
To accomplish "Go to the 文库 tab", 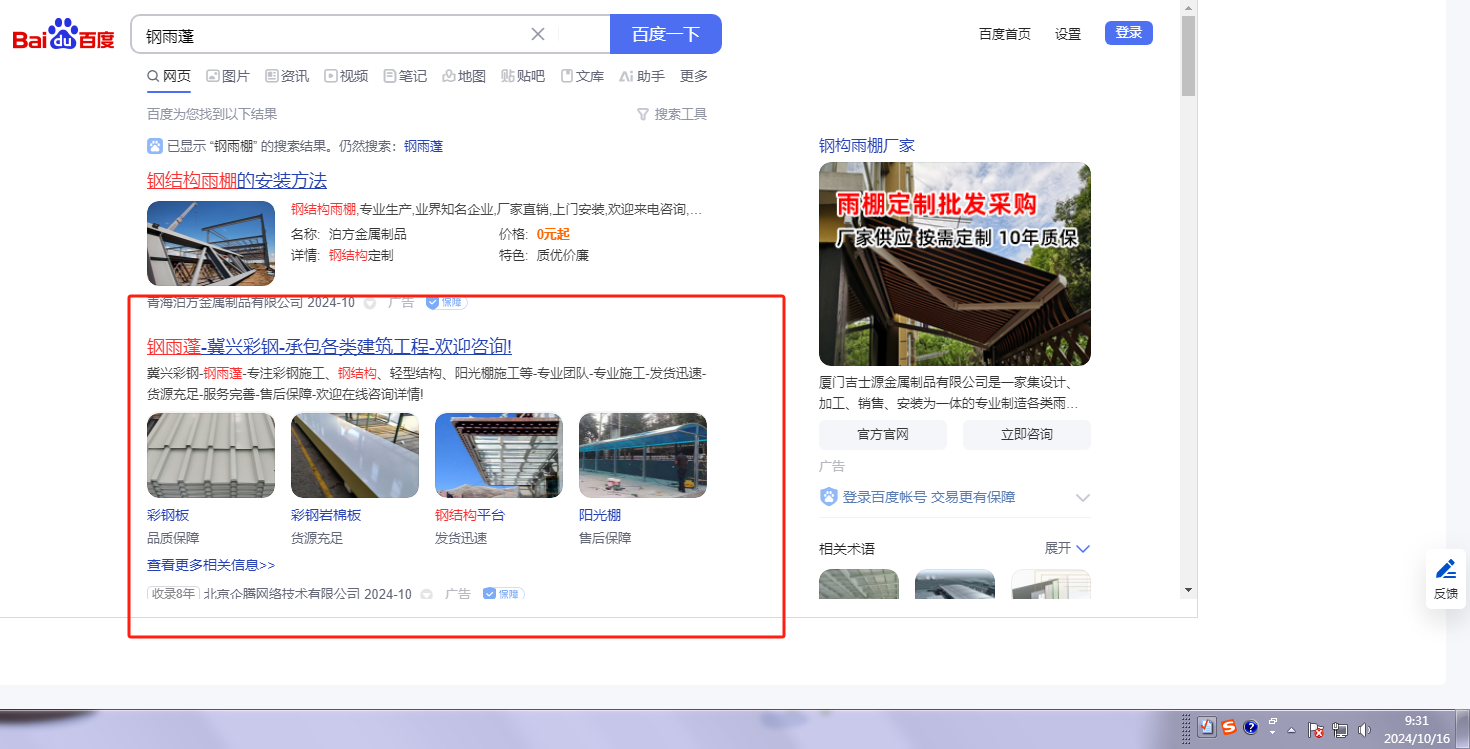I will point(582,76).
